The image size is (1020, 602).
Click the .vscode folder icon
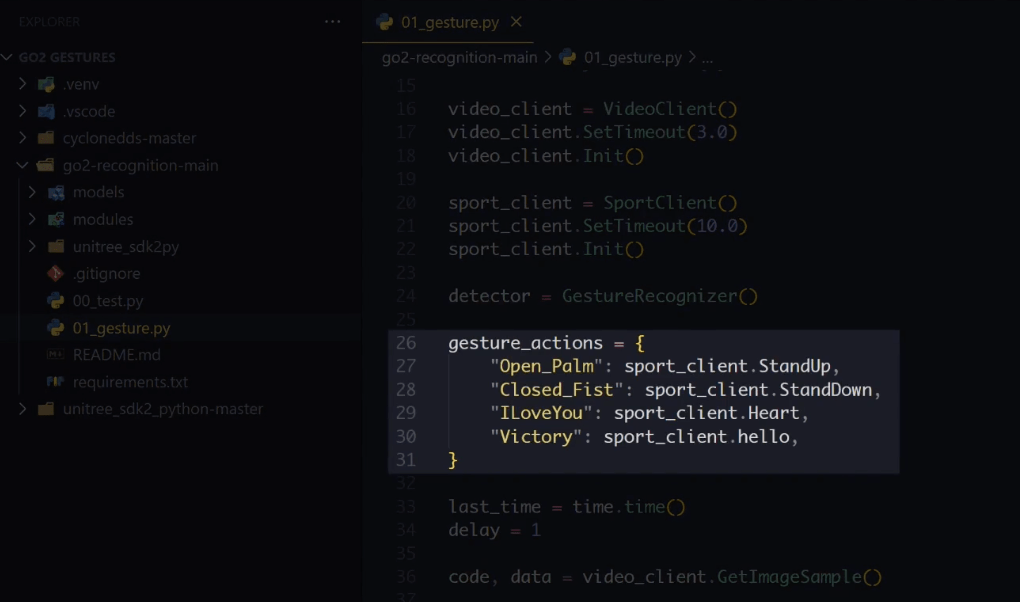(x=46, y=112)
